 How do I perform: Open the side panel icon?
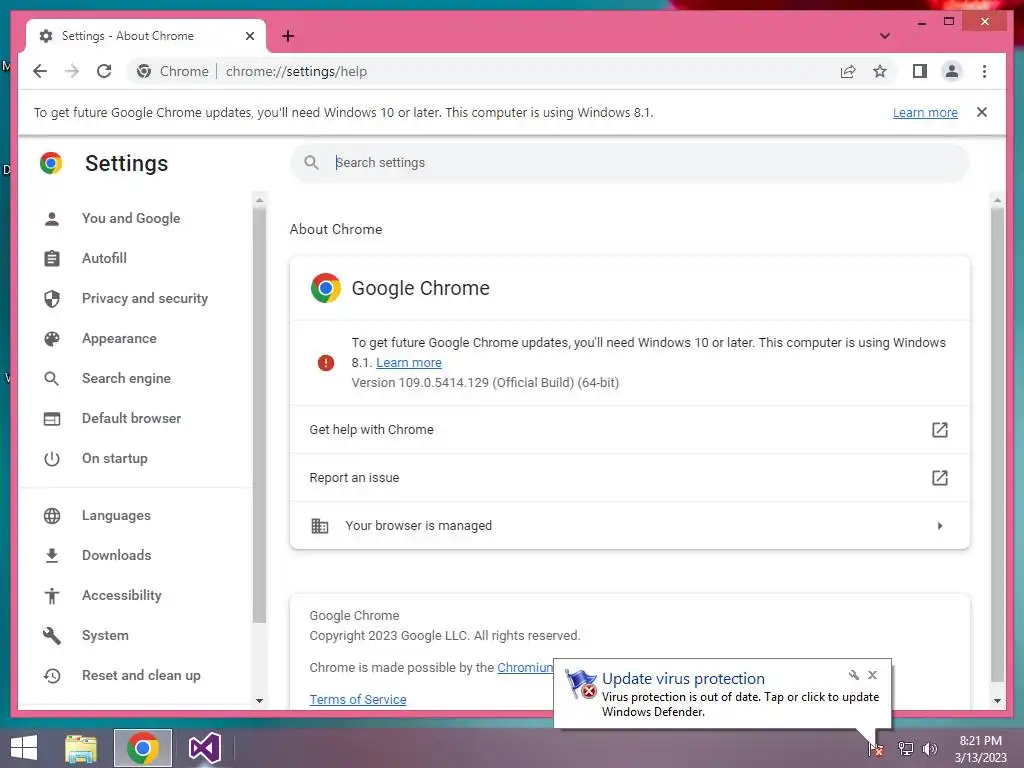(x=920, y=71)
